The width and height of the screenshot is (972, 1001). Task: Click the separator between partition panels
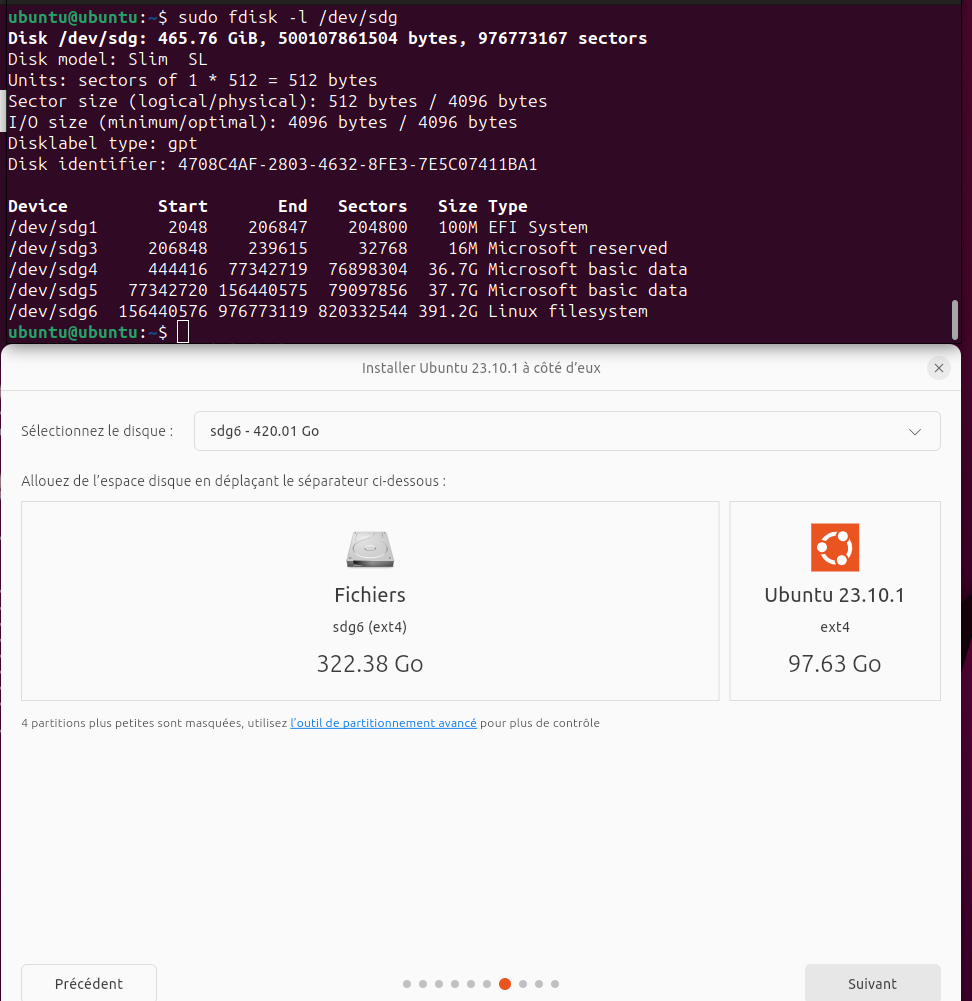point(724,601)
